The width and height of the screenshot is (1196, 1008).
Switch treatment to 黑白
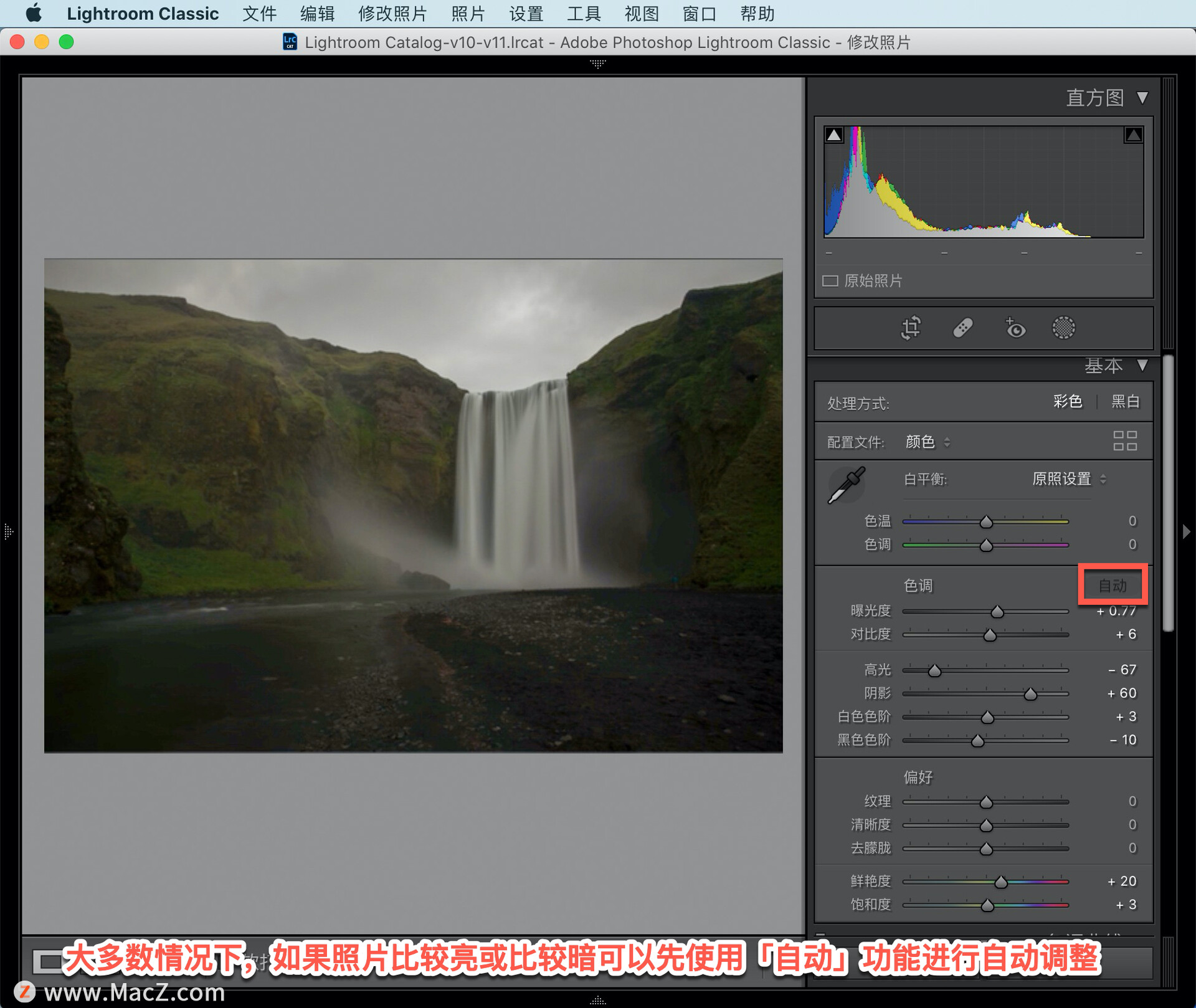[x=1126, y=402]
